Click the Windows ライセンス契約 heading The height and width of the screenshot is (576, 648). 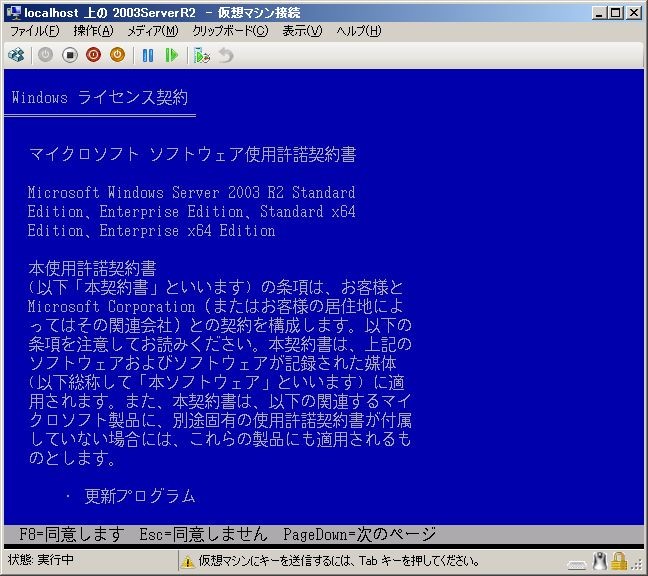(100, 98)
